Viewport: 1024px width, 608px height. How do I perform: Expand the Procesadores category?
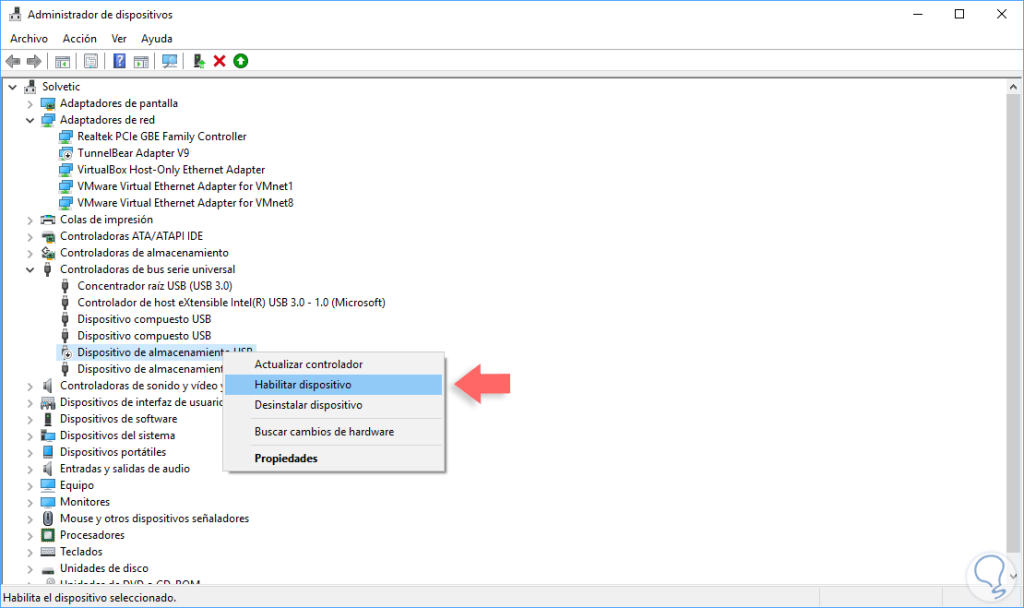coord(30,536)
